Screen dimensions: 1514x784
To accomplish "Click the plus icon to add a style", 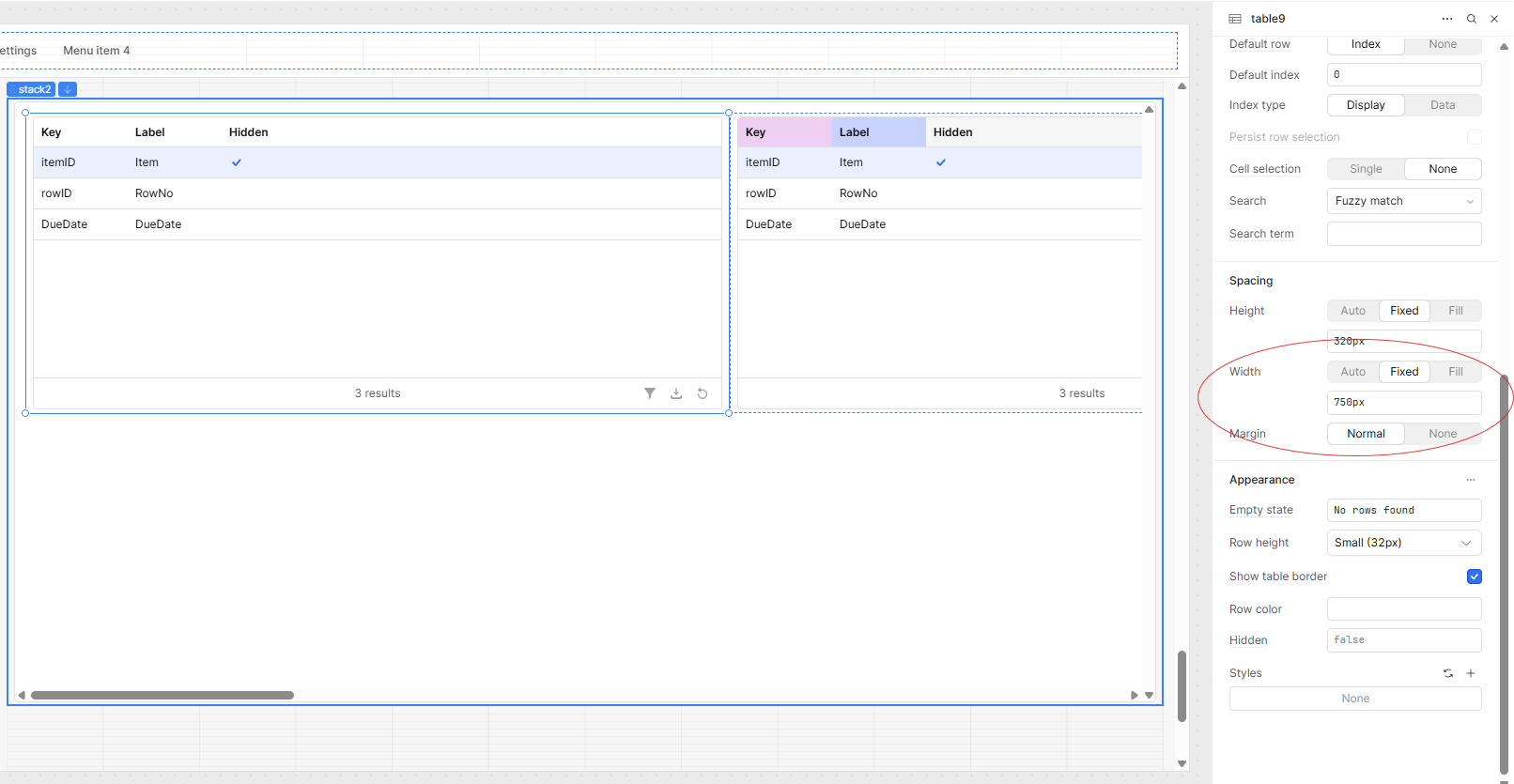I will (x=1471, y=673).
